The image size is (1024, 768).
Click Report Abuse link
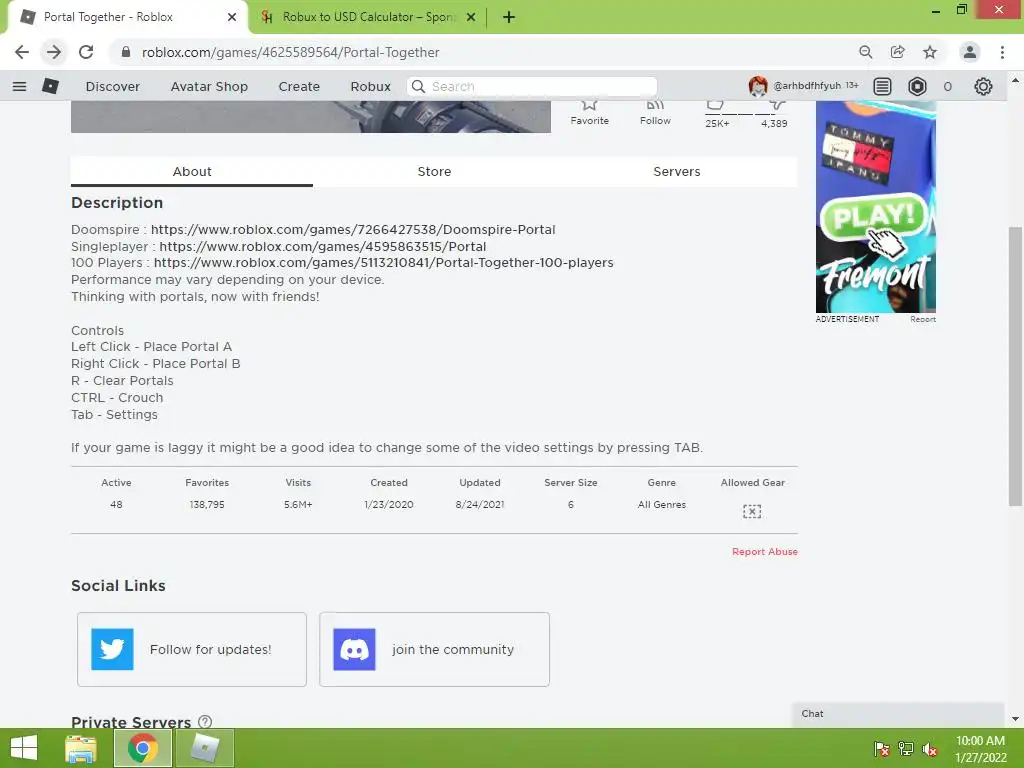click(765, 552)
